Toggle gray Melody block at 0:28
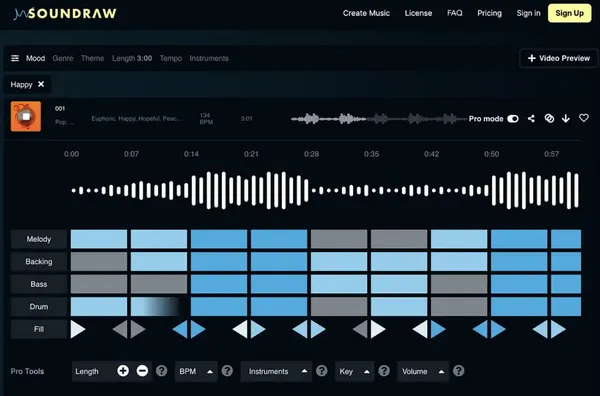 pos(339,239)
